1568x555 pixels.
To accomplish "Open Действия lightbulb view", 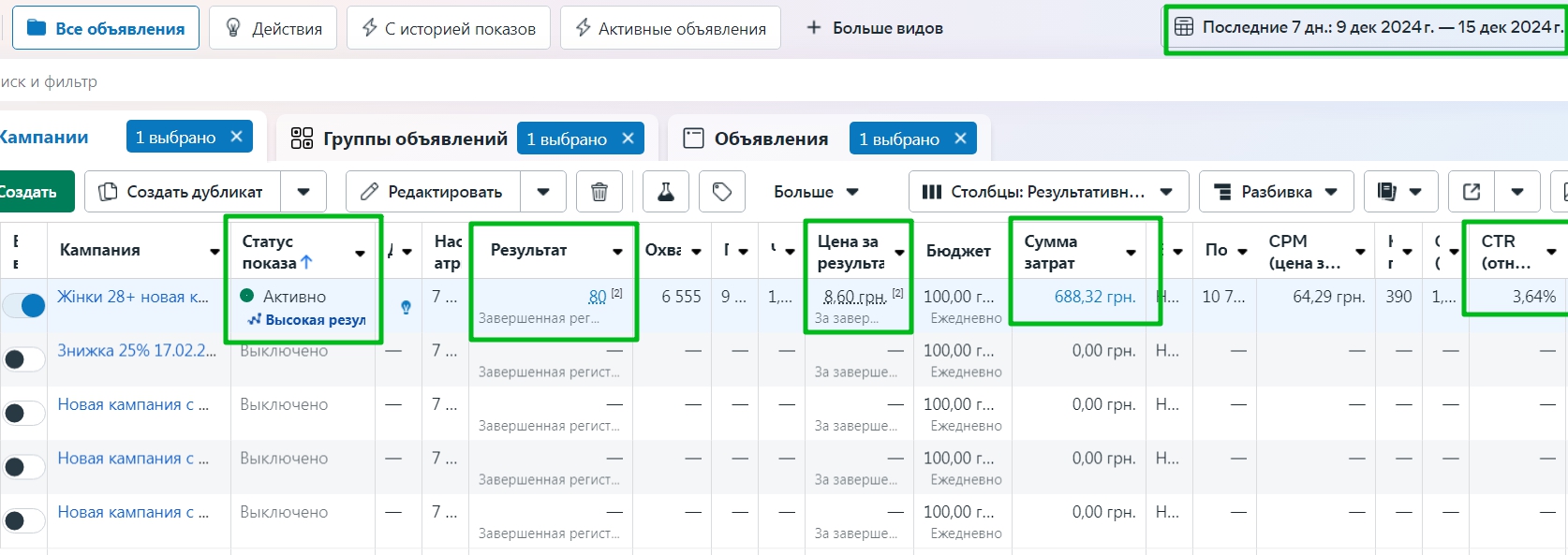I will [x=273, y=28].
